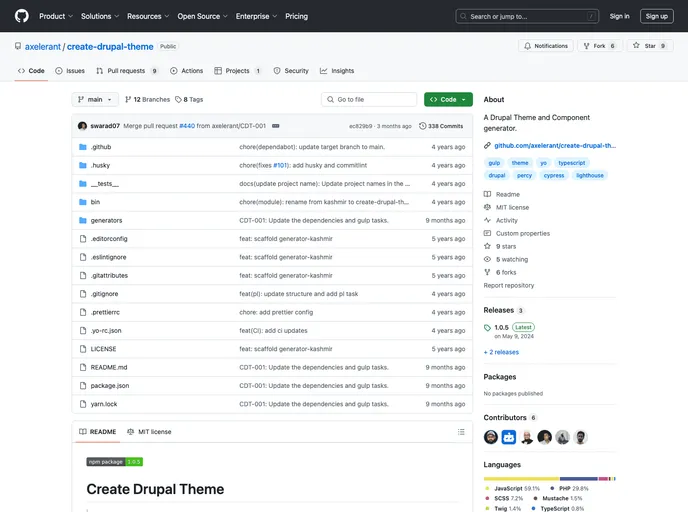Click the npm package 1.0.5 badge
688x512 pixels.
click(x=115, y=462)
